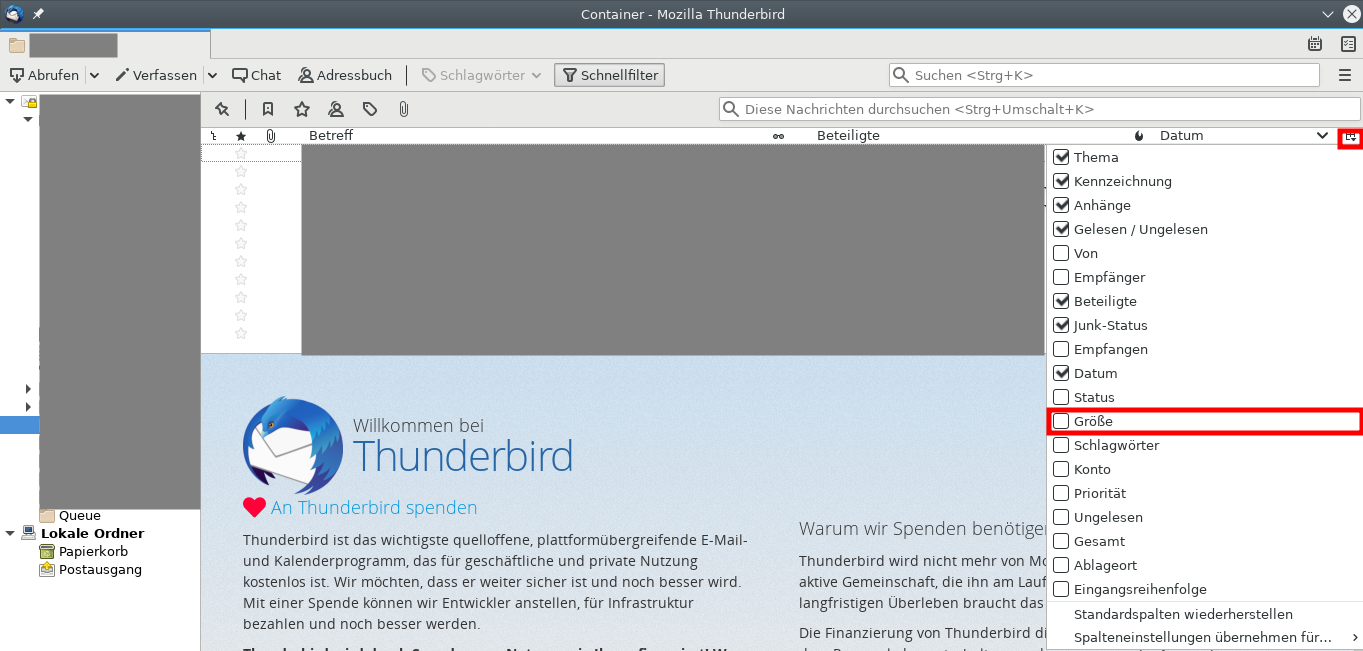Uncheck the Beteiligte column option
The image size is (1363, 651).
pos(1204,301)
